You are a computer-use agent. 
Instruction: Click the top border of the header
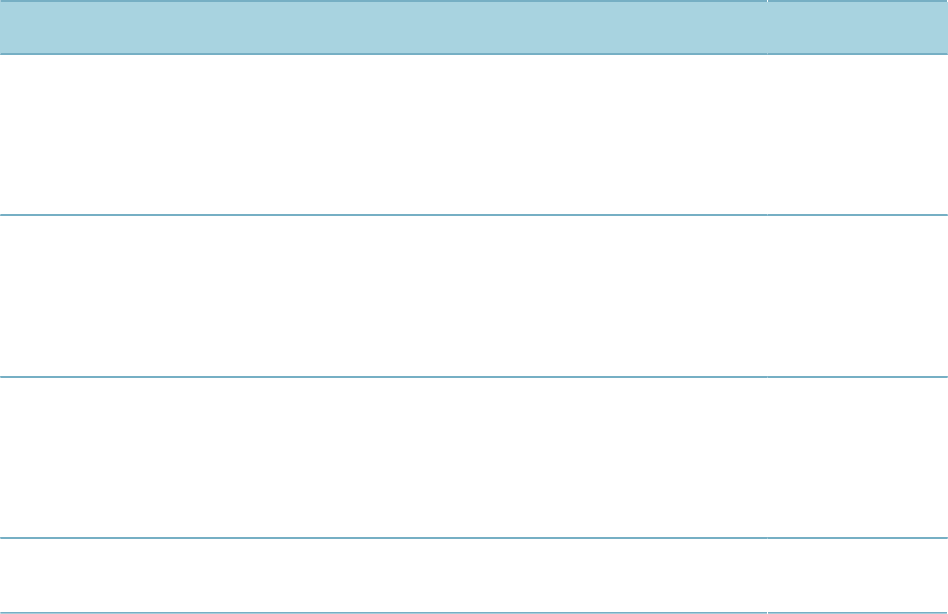(x=474, y=1)
